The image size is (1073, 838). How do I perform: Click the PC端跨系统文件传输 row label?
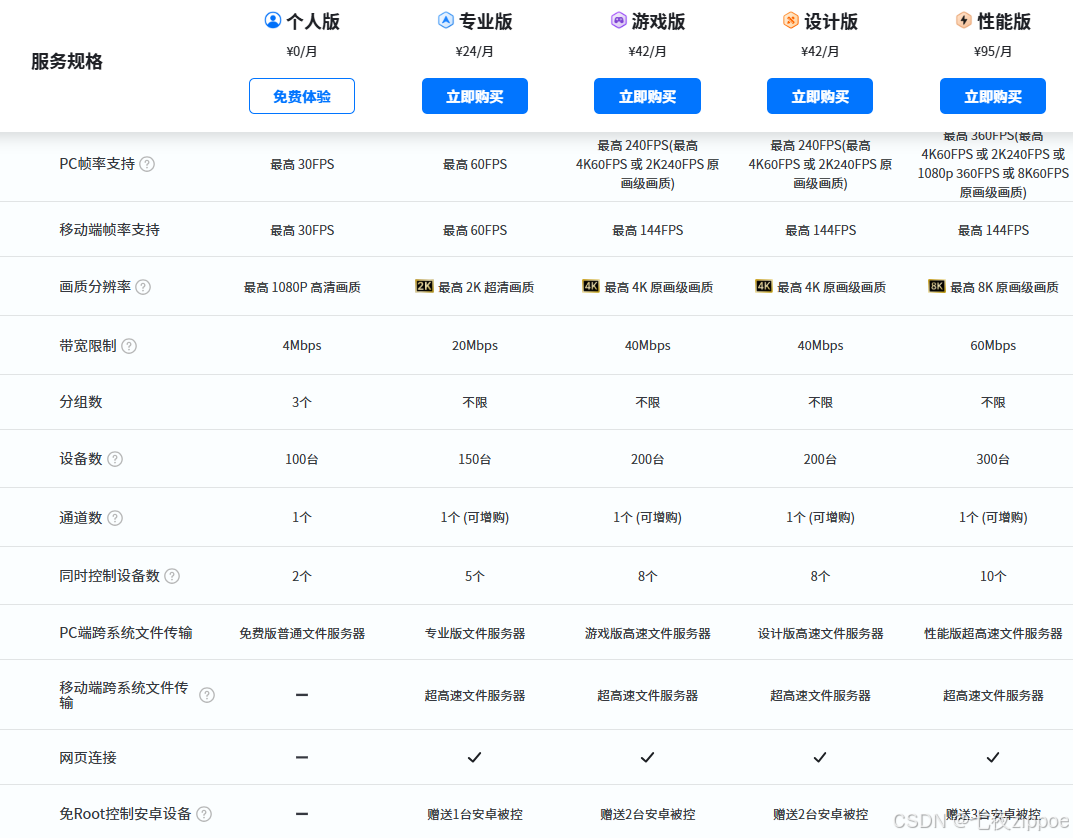pyautogui.click(x=126, y=633)
